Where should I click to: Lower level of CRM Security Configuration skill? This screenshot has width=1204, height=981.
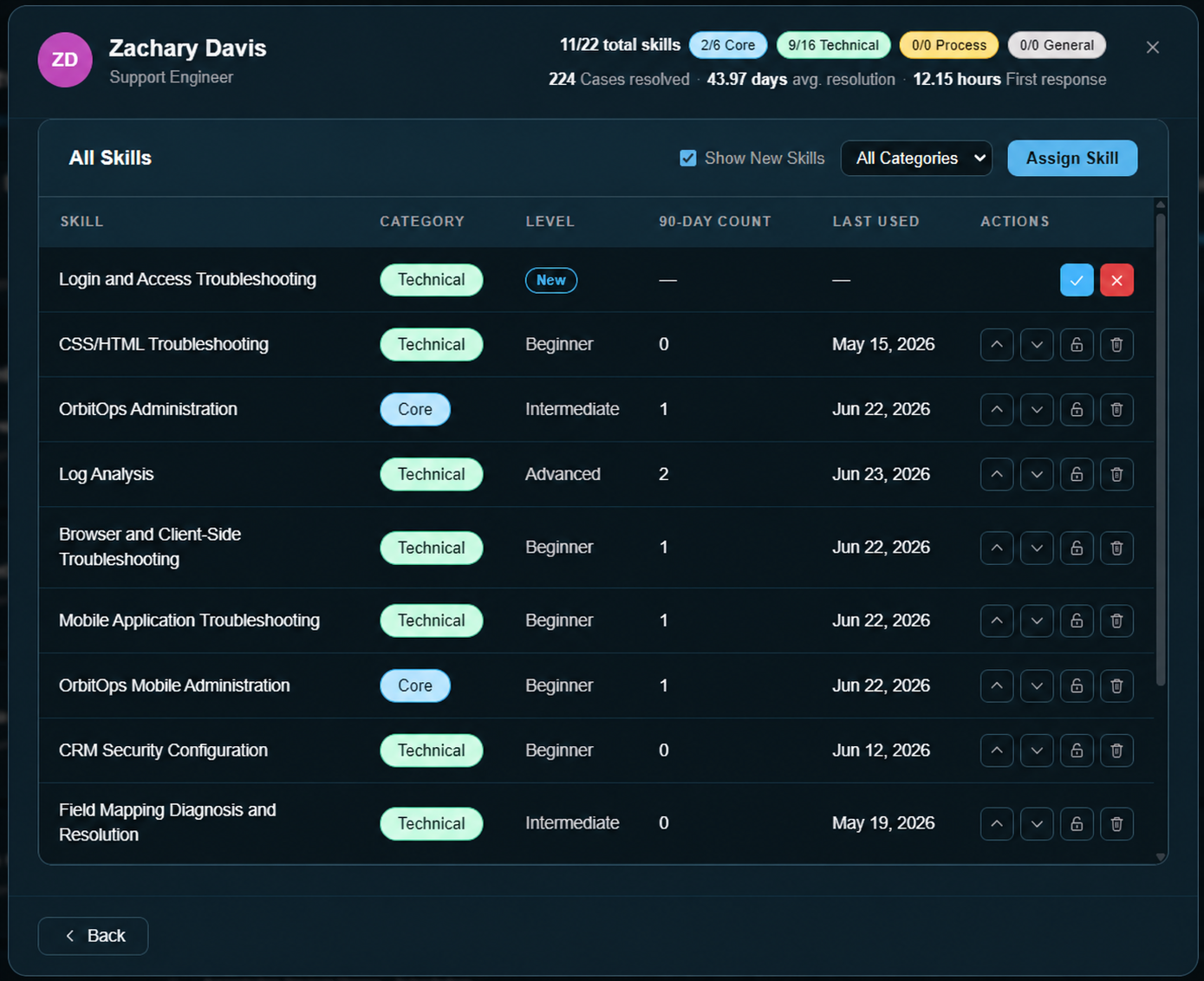tap(1037, 750)
